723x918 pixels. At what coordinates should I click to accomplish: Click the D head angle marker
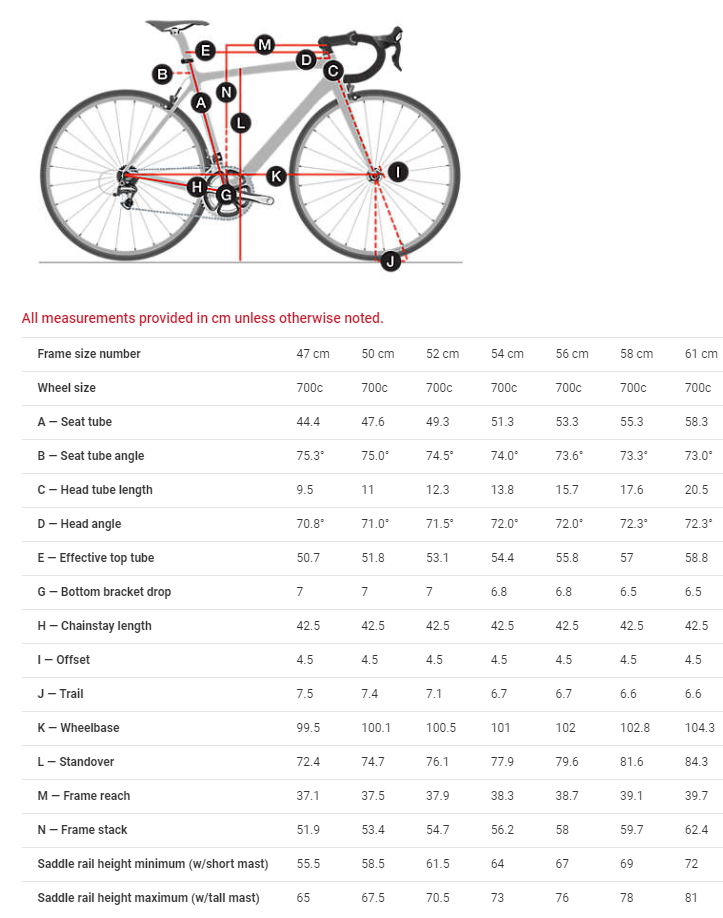click(x=306, y=60)
